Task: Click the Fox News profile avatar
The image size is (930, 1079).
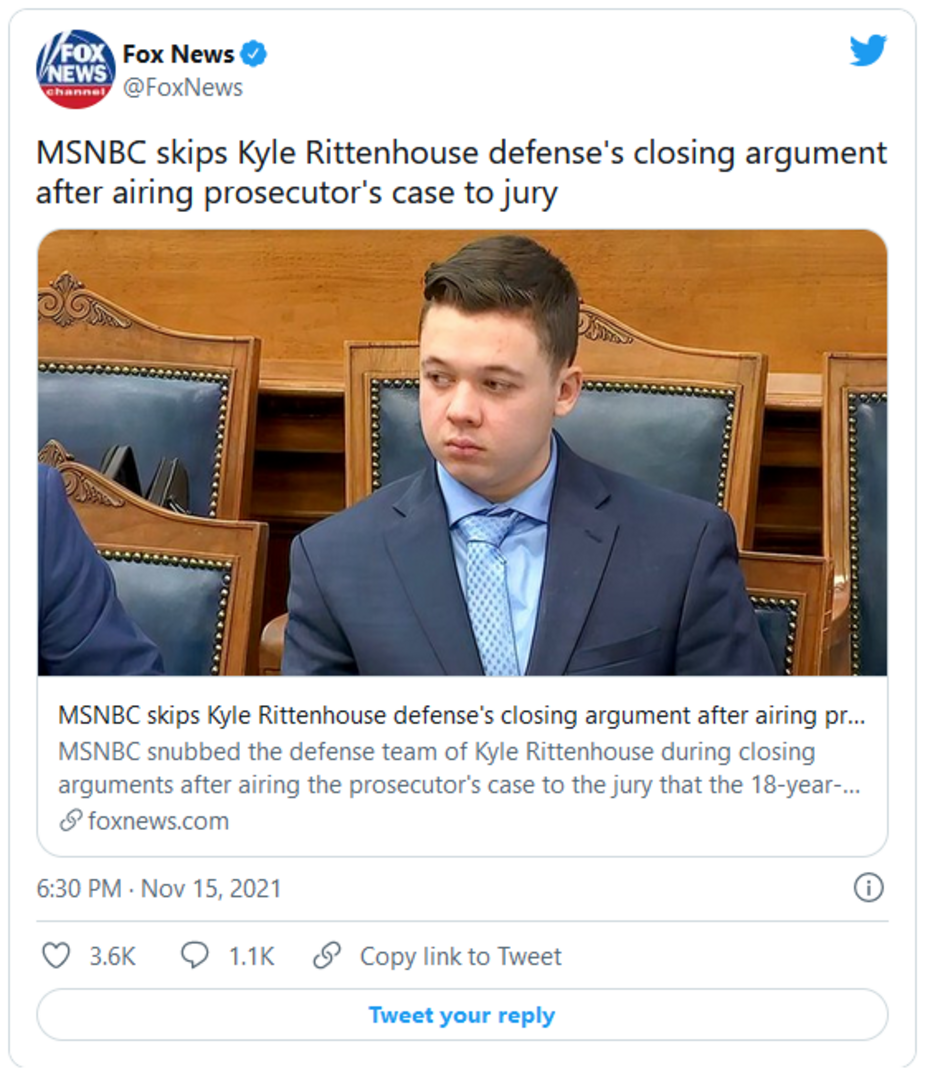Action: [x=76, y=68]
